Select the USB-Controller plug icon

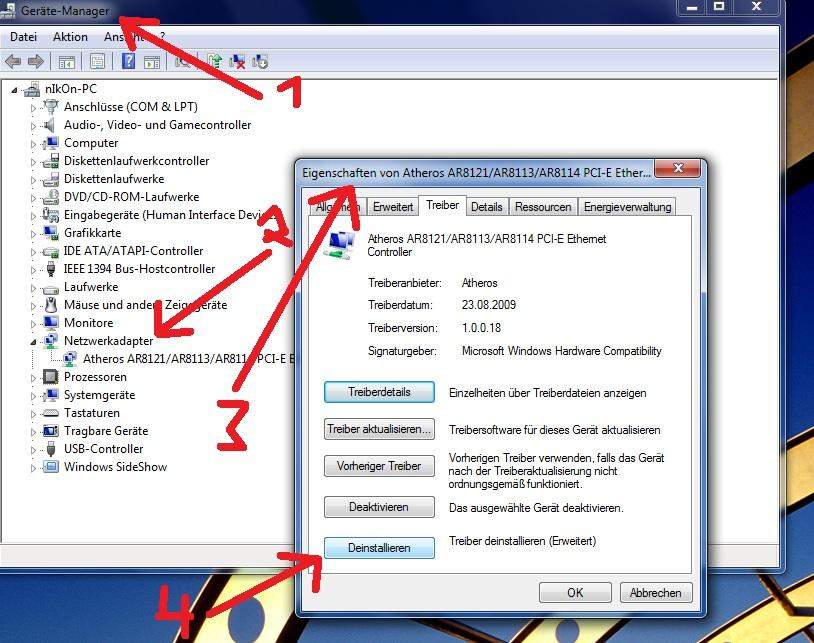coord(50,449)
